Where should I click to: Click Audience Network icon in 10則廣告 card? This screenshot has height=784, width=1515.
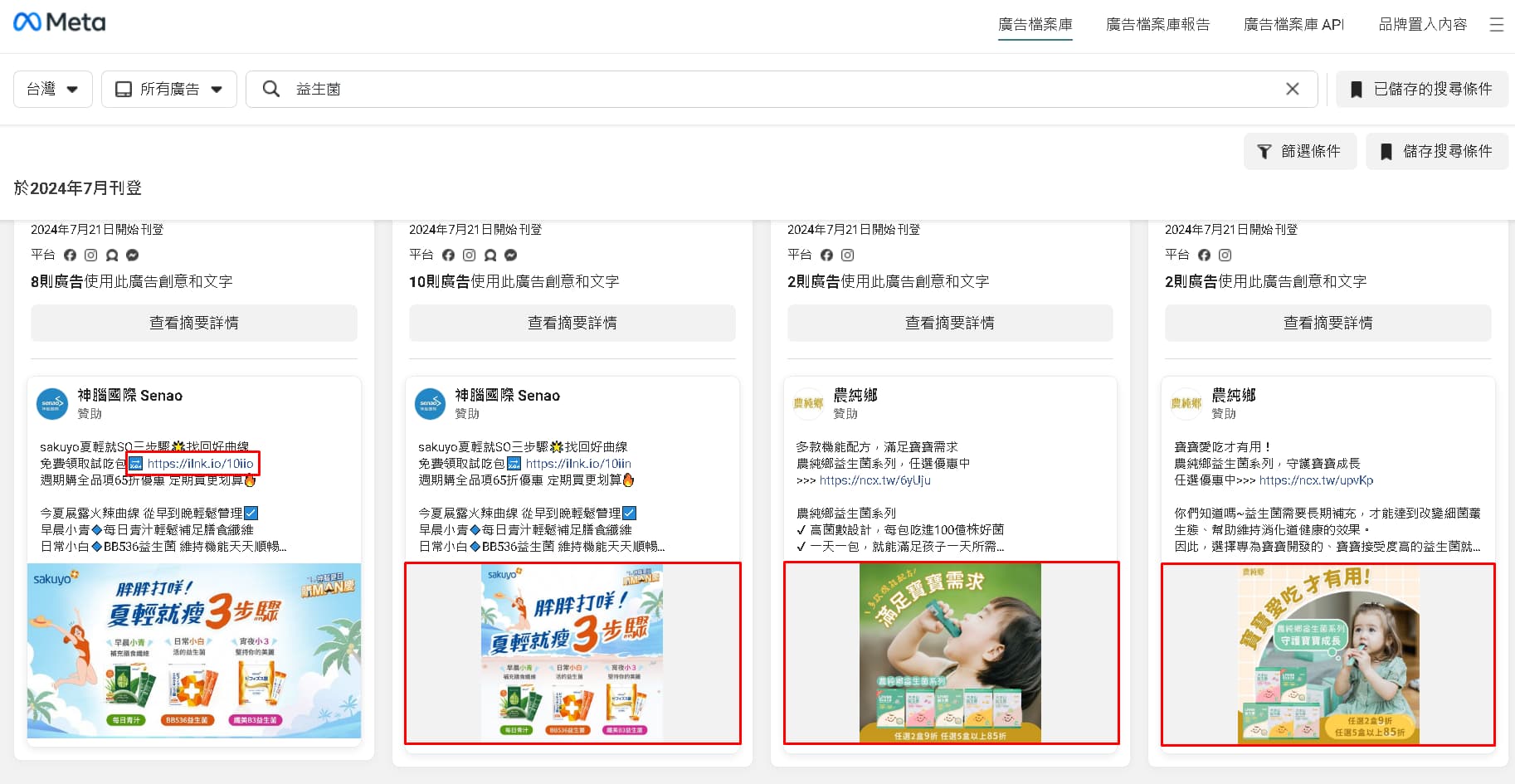pyautogui.click(x=490, y=256)
